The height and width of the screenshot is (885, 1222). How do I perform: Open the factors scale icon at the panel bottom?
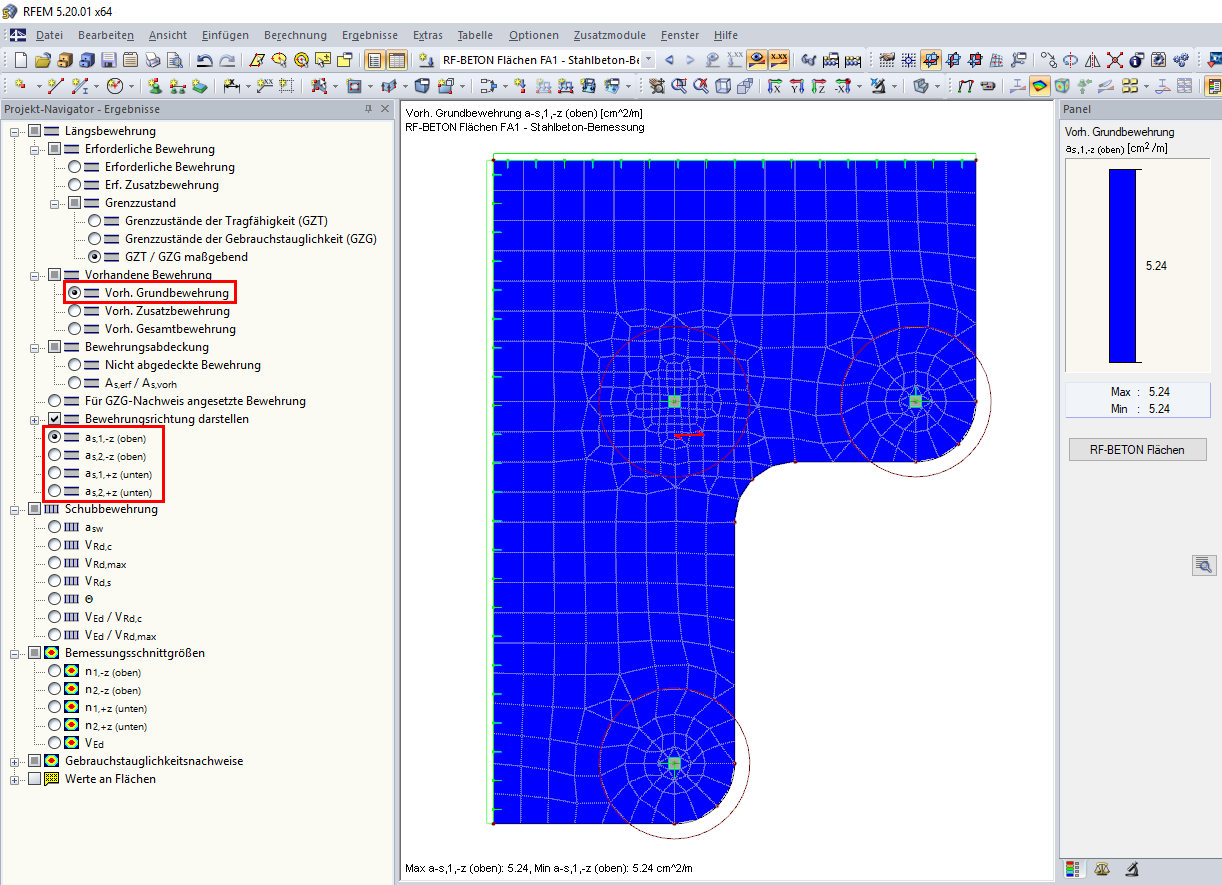pos(1104,869)
